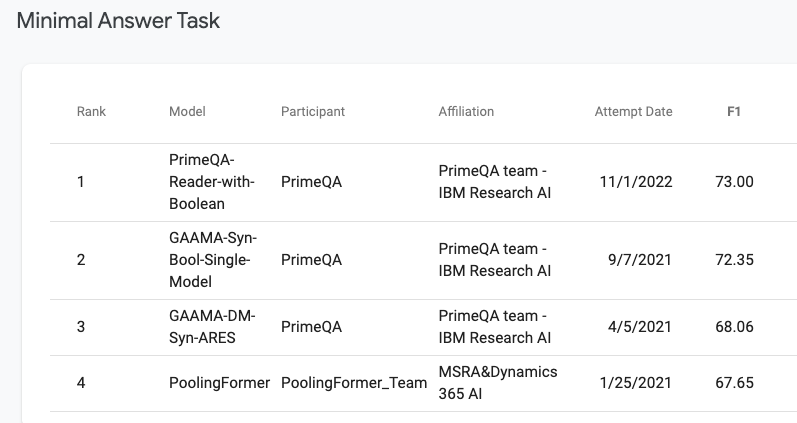Click the Affiliation column header

point(466,112)
